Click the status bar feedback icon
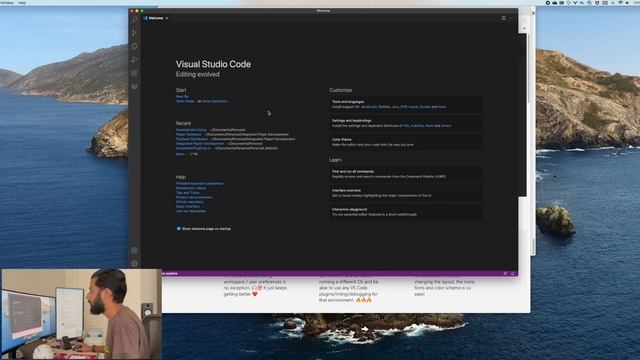The height and width of the screenshot is (360, 640). point(505,273)
